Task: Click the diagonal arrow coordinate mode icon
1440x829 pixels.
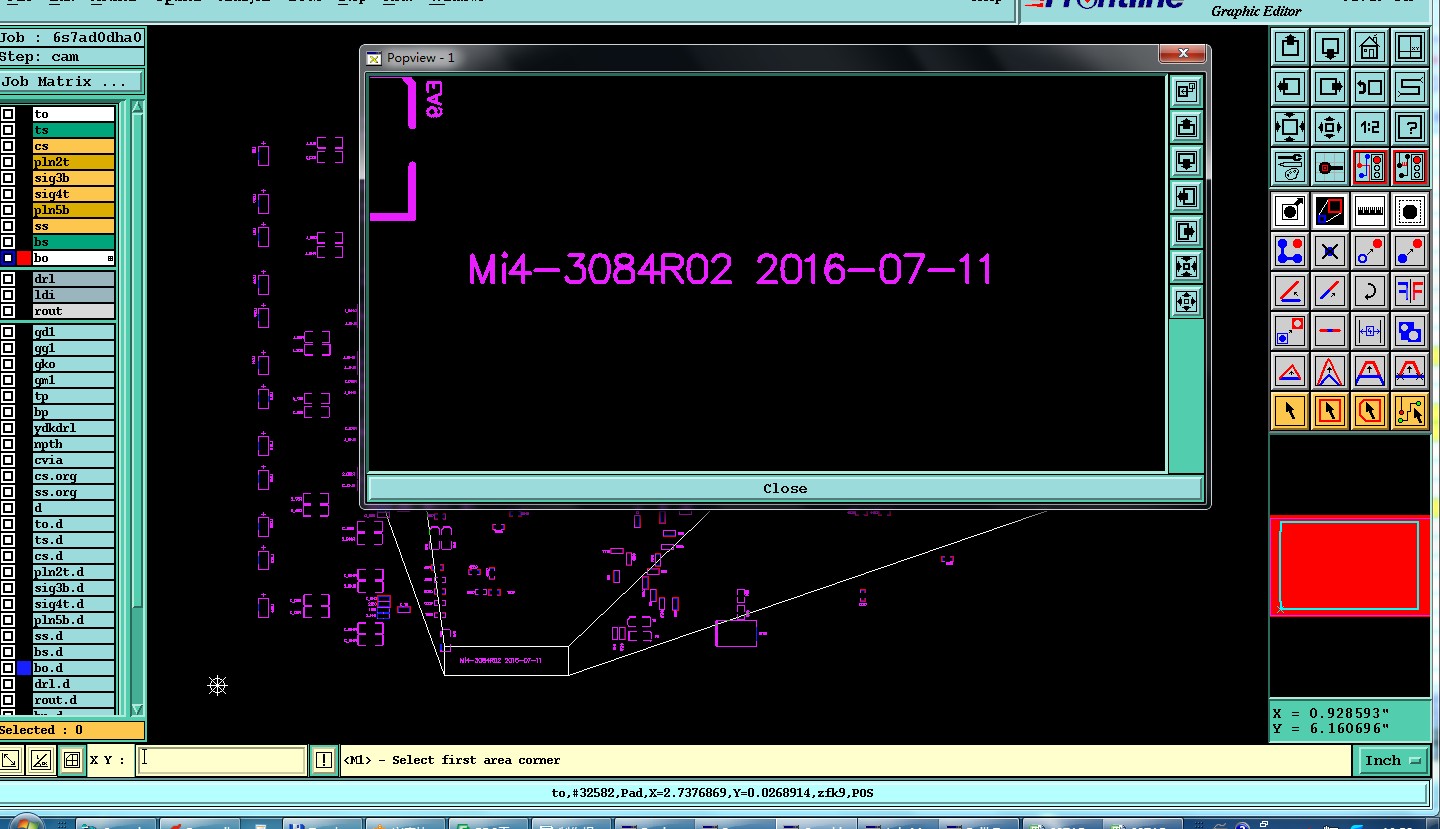Action: tap(10, 760)
